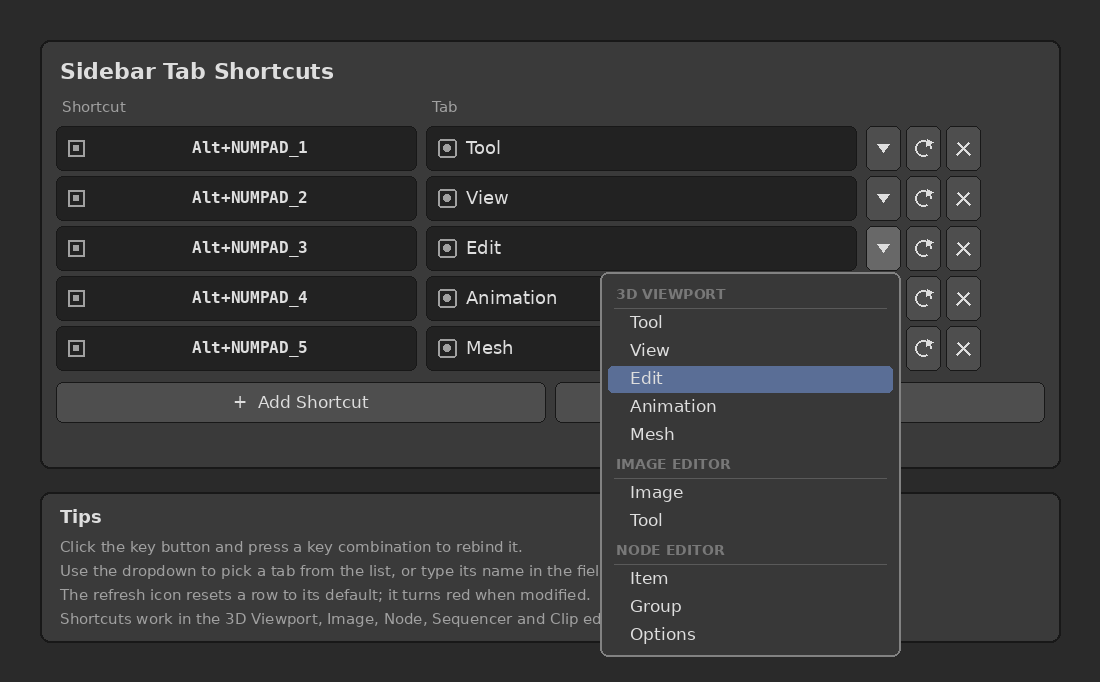Choose Options under Node Editor

750,635
